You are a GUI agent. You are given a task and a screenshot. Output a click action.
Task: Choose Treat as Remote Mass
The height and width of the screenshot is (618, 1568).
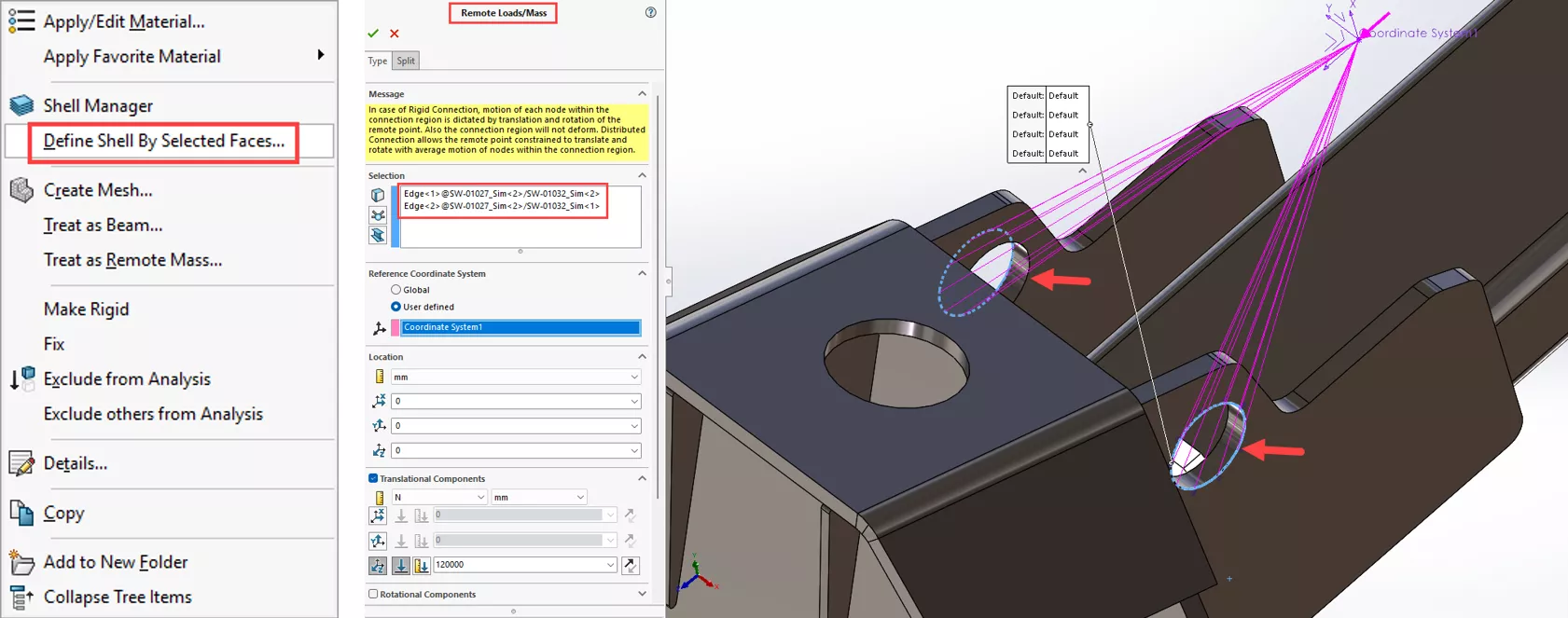[132, 260]
